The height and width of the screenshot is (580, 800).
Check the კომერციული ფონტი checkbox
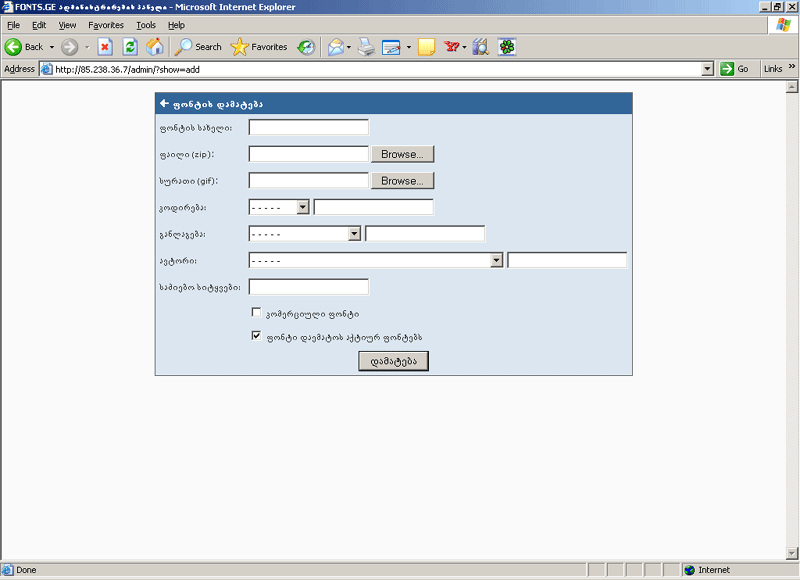[x=256, y=312]
